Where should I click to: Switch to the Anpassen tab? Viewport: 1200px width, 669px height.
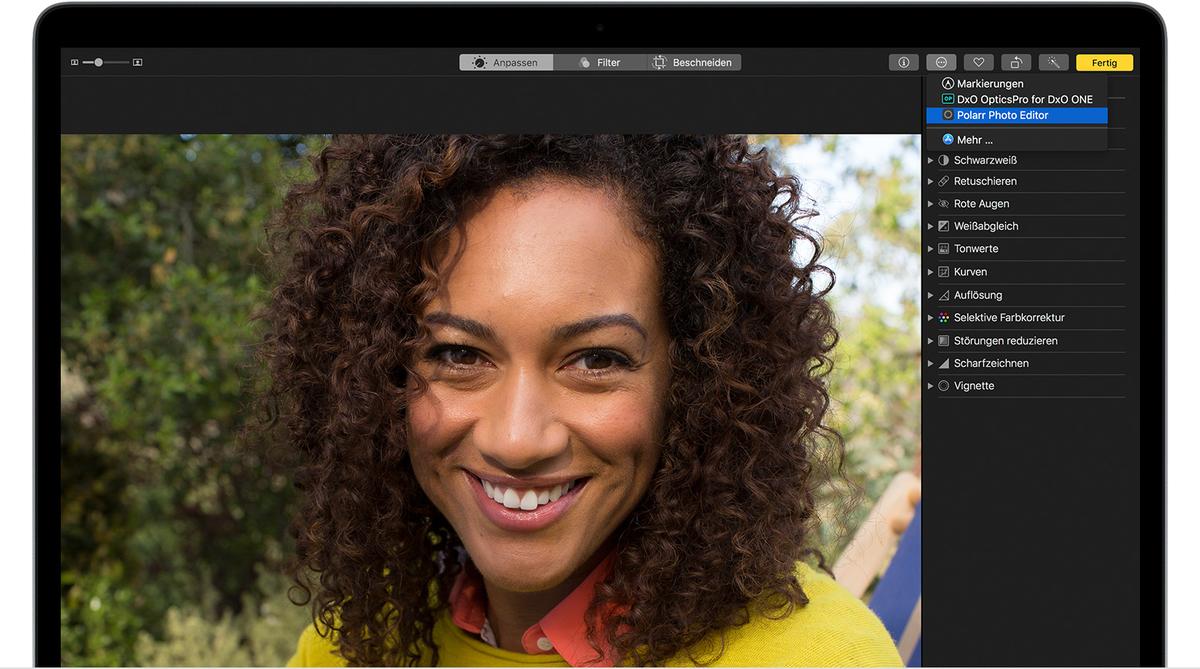pos(506,62)
